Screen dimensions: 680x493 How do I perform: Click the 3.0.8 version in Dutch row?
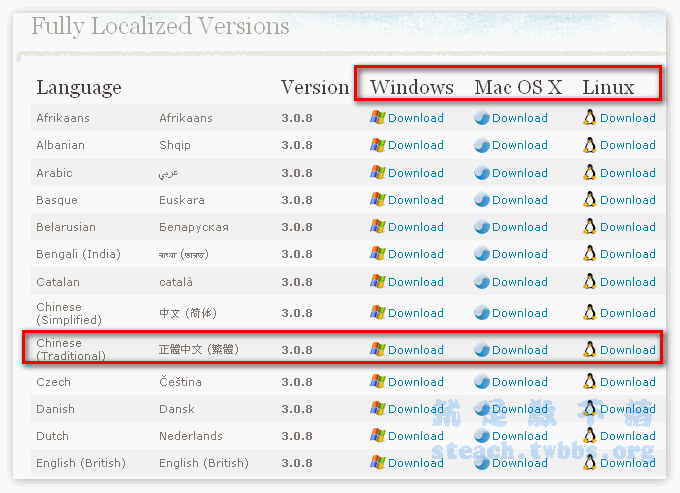point(297,436)
